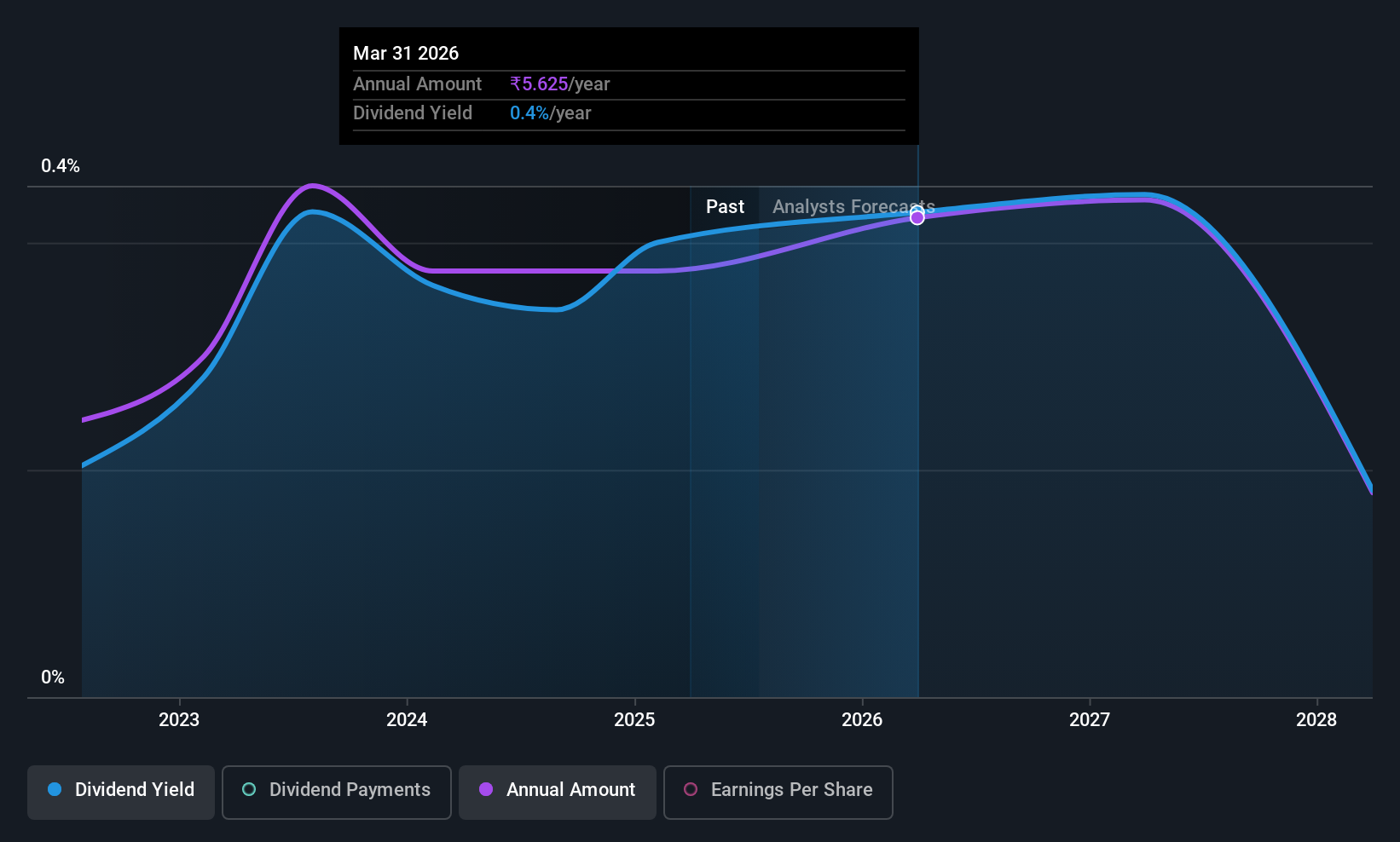Toggle the Dividend Yield series

pos(120,792)
